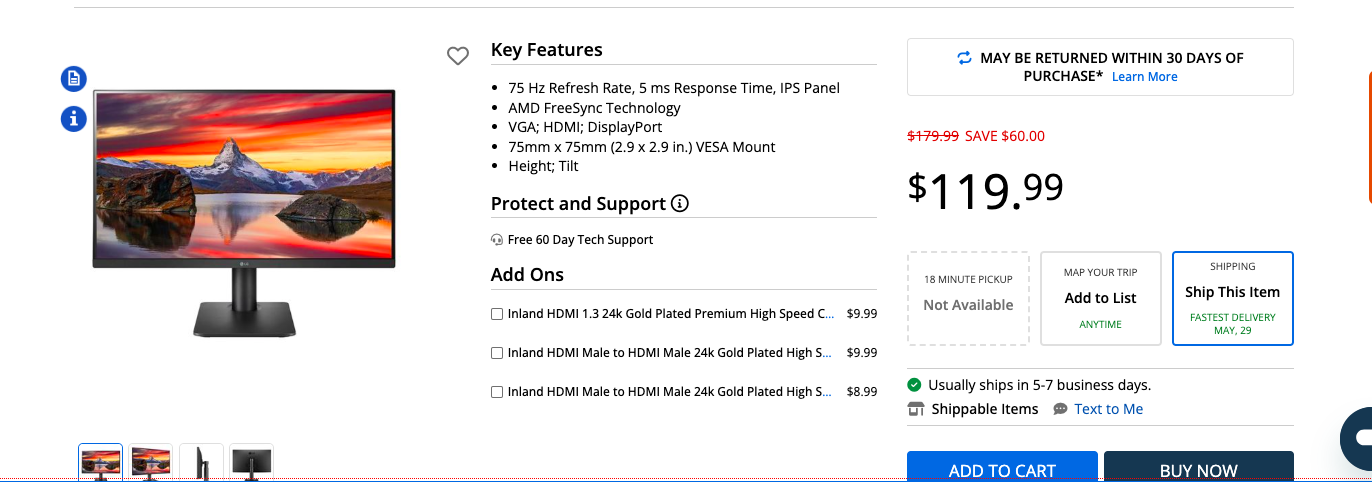Open the chat widget at right edge
This screenshot has width=1372, height=482.
click(x=1360, y=437)
